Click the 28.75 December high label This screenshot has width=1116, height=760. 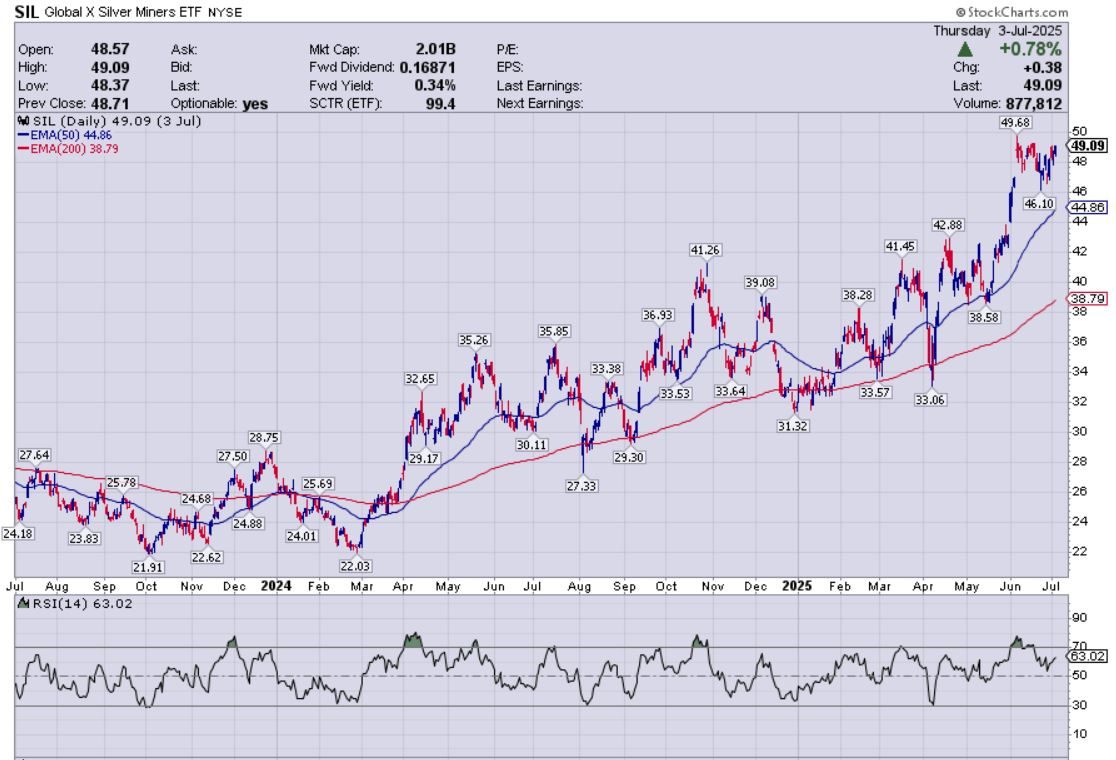[263, 438]
